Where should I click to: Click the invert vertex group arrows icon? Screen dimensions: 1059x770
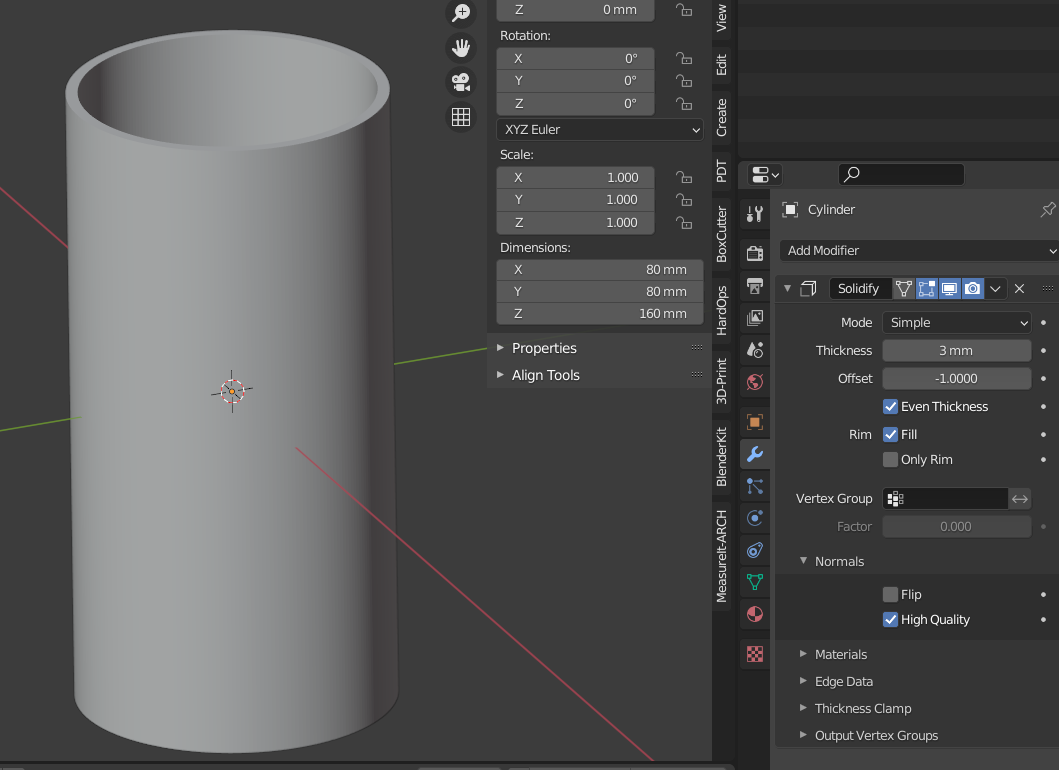(x=1020, y=498)
